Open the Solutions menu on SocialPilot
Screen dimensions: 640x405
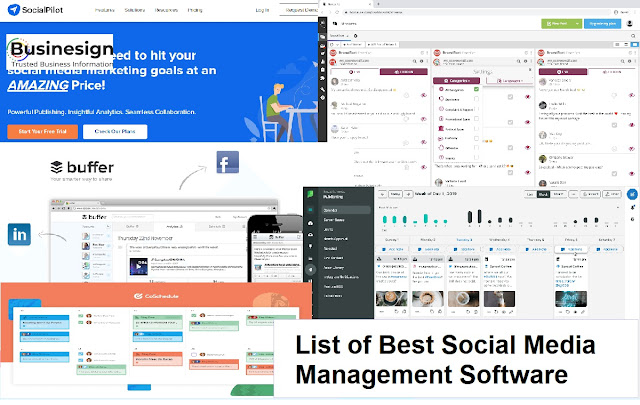pos(135,10)
